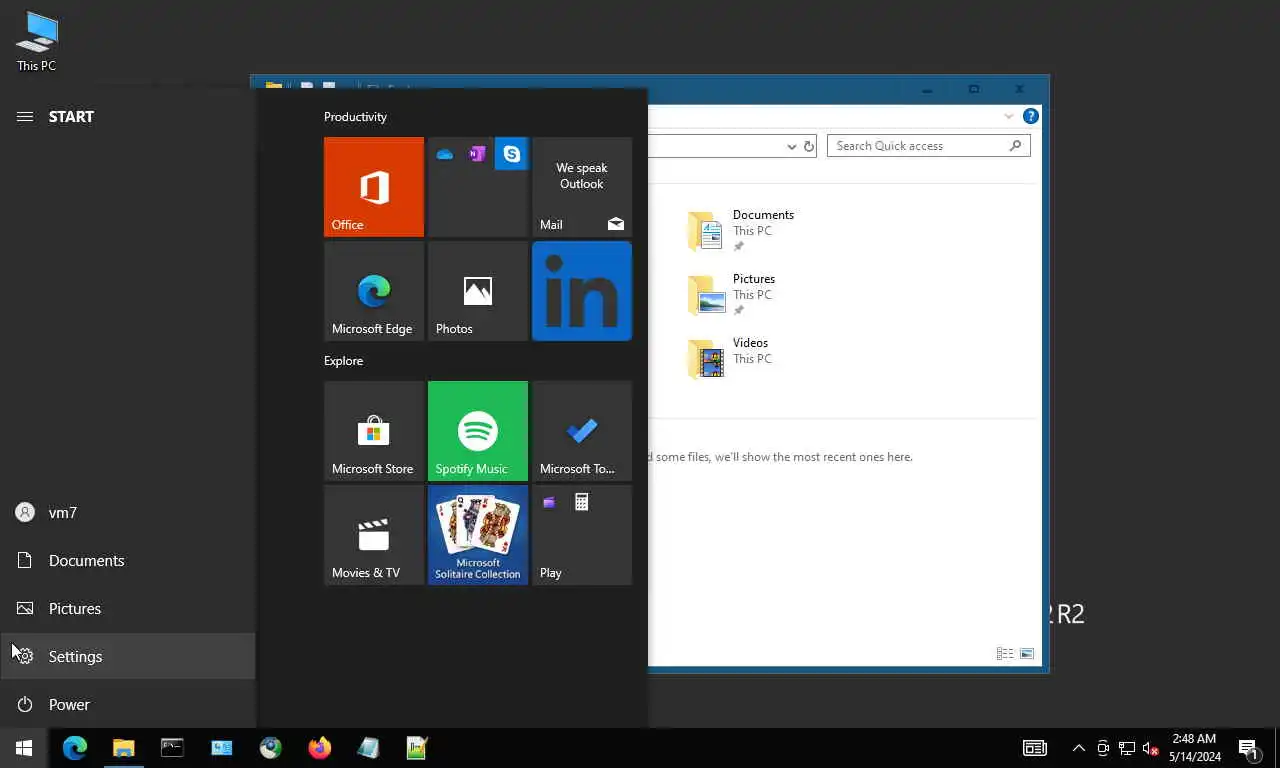The height and width of the screenshot is (768, 1280).
Task: Open Microsoft Edge from the taskbar
Action: point(75,748)
